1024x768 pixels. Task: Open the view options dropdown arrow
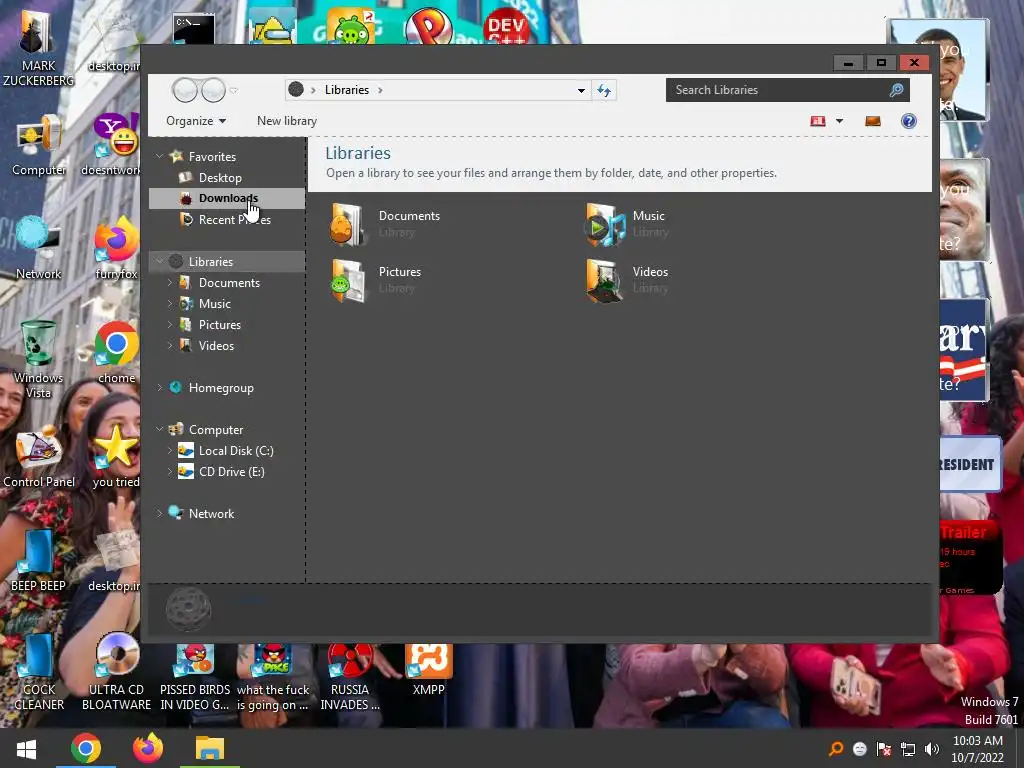(839, 121)
